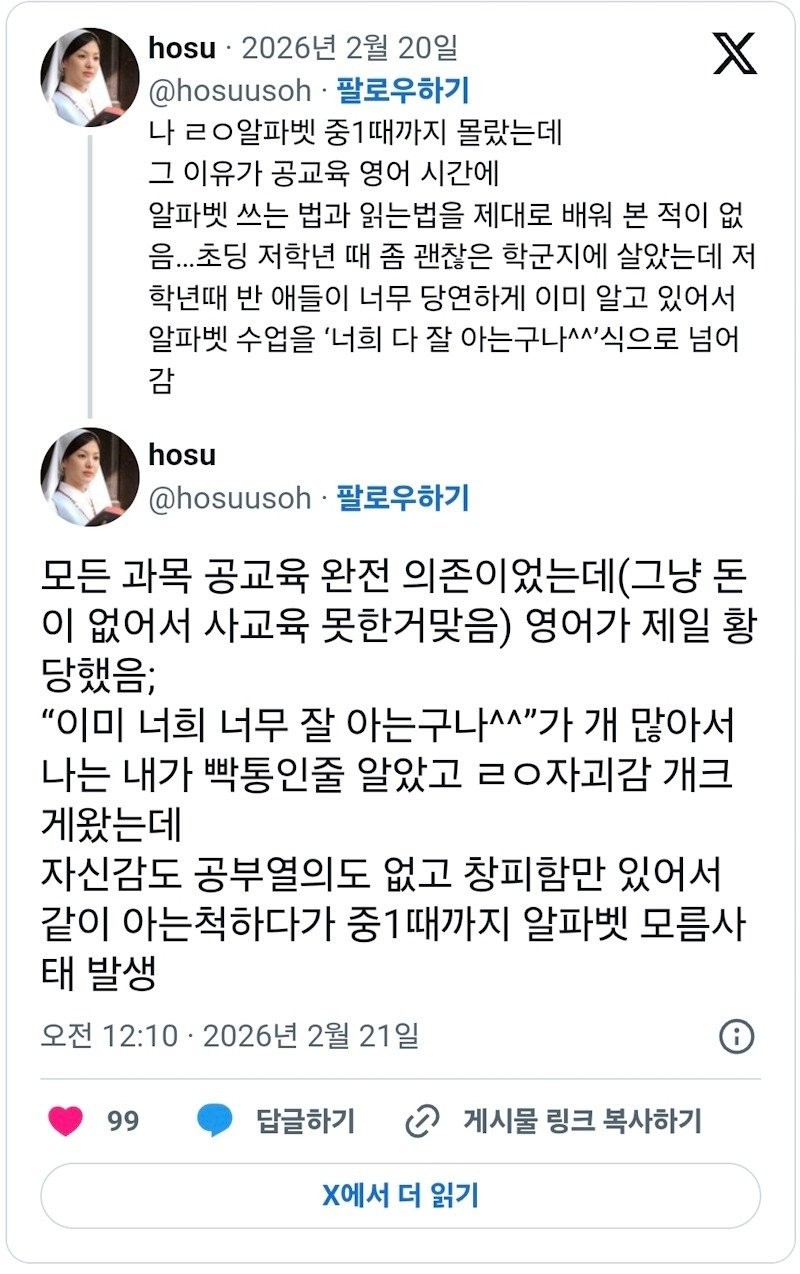Viewport: 800px width, 1274px height.
Task: Click the blue reply bubble icon
Action: [x=215, y=1121]
